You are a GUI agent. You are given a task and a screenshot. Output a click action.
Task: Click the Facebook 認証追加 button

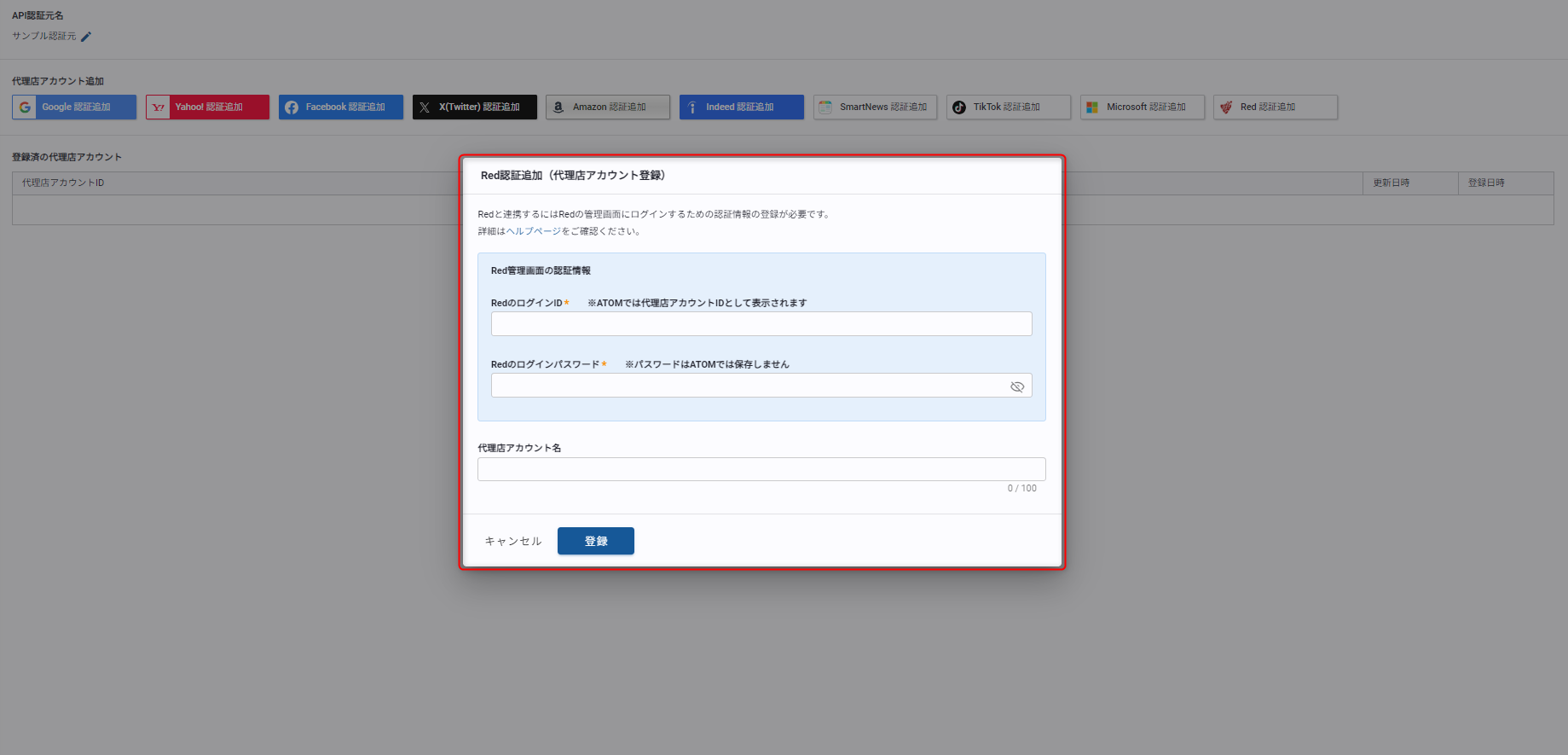[341, 107]
